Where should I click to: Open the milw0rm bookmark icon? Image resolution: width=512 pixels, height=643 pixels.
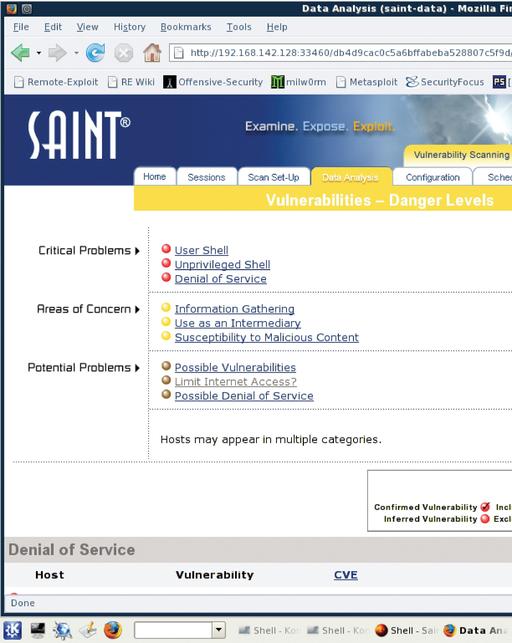[x=277, y=82]
